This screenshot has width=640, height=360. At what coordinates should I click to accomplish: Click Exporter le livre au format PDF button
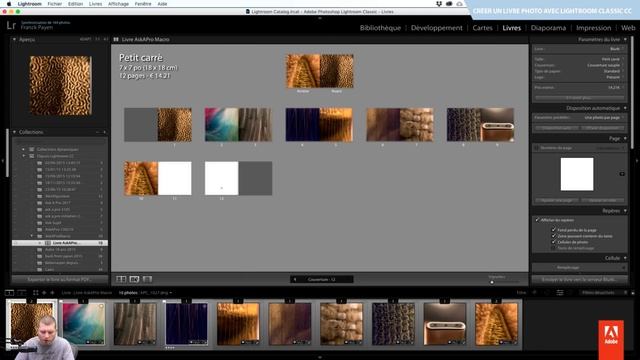coord(60,280)
